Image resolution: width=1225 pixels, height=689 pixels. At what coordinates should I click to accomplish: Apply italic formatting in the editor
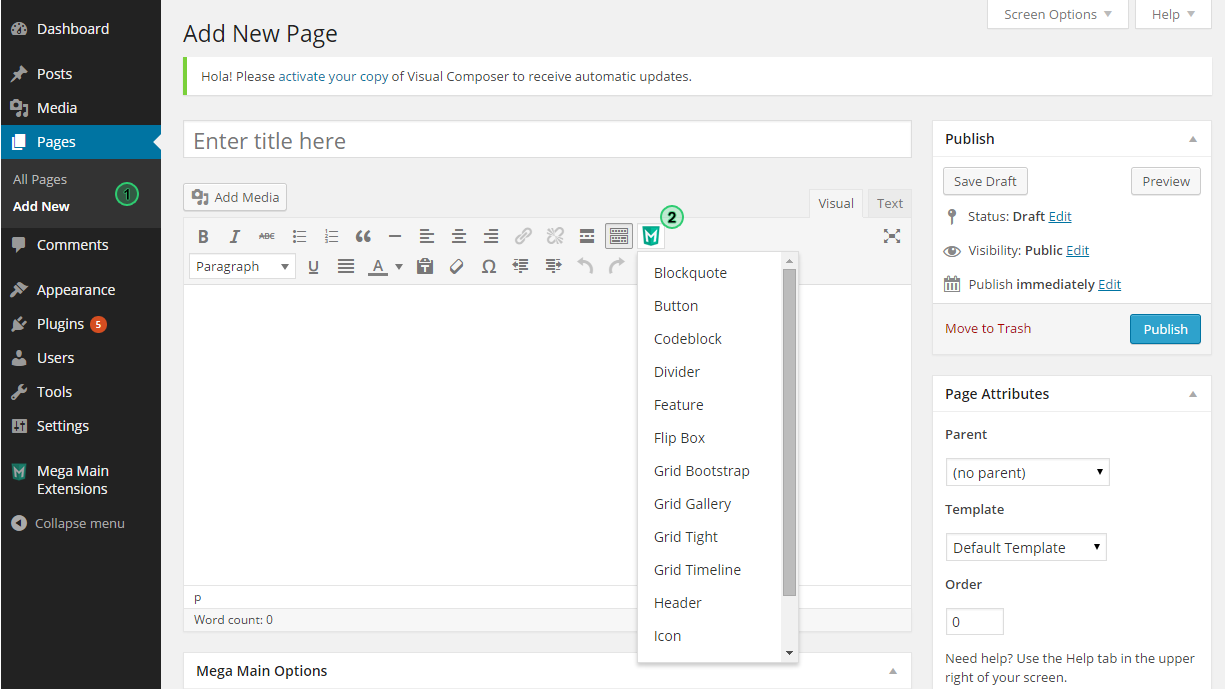pyautogui.click(x=235, y=237)
